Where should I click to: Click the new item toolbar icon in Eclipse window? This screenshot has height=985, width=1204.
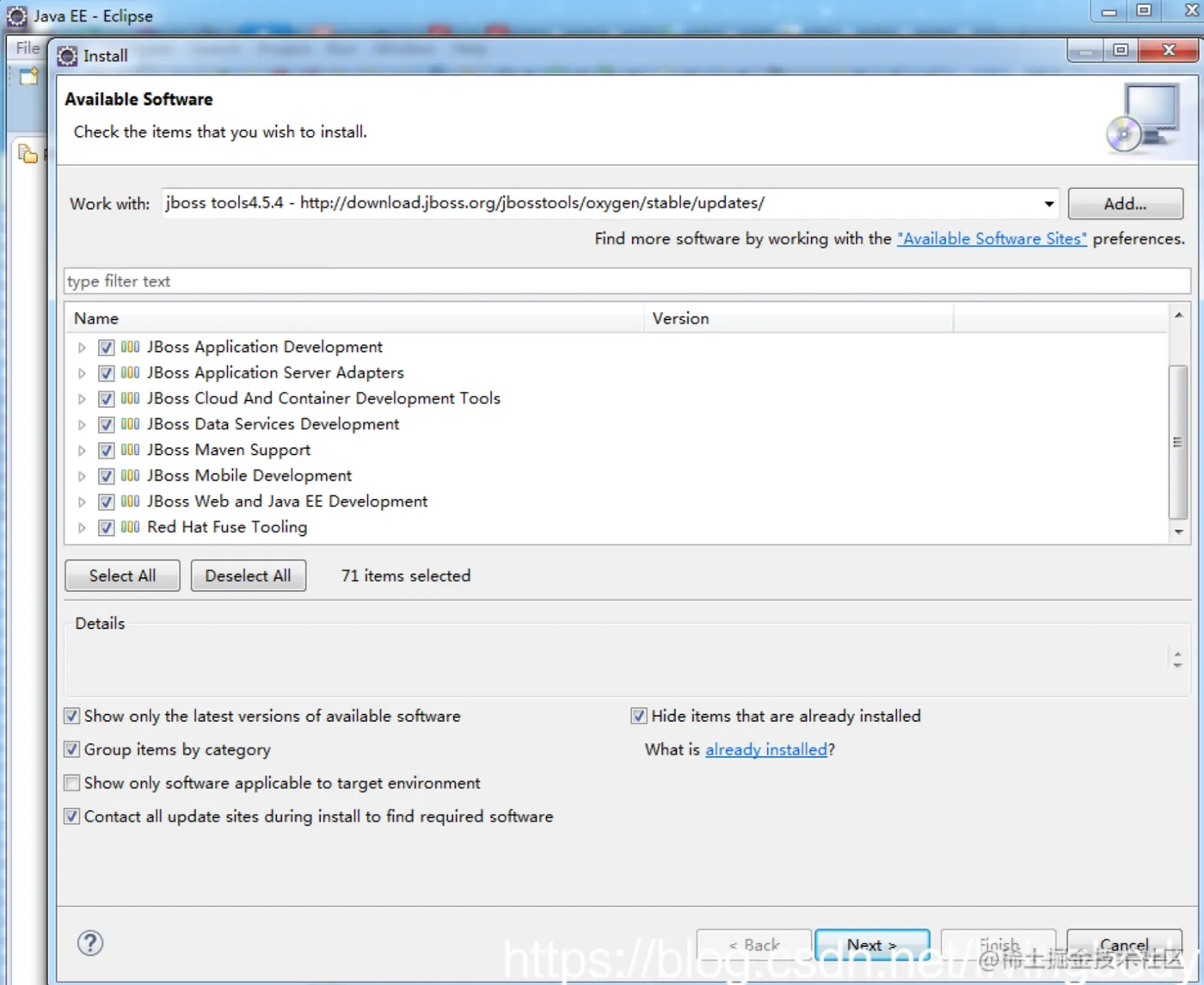(29, 77)
